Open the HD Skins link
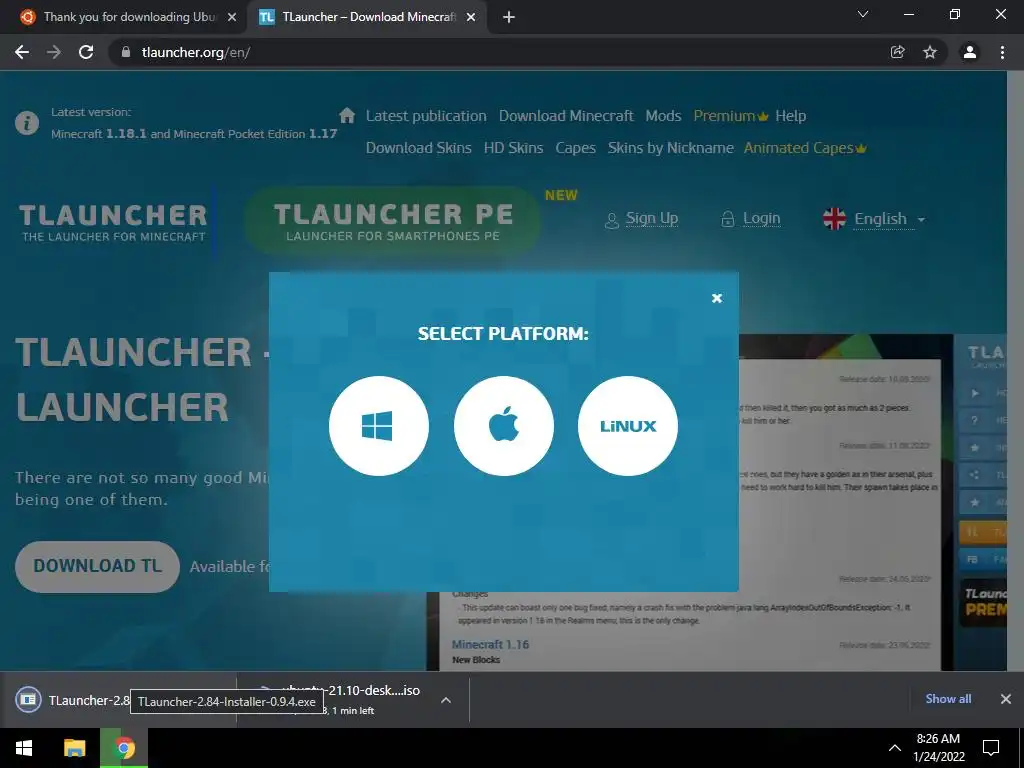Viewport: 1024px width, 768px height. [x=513, y=148]
